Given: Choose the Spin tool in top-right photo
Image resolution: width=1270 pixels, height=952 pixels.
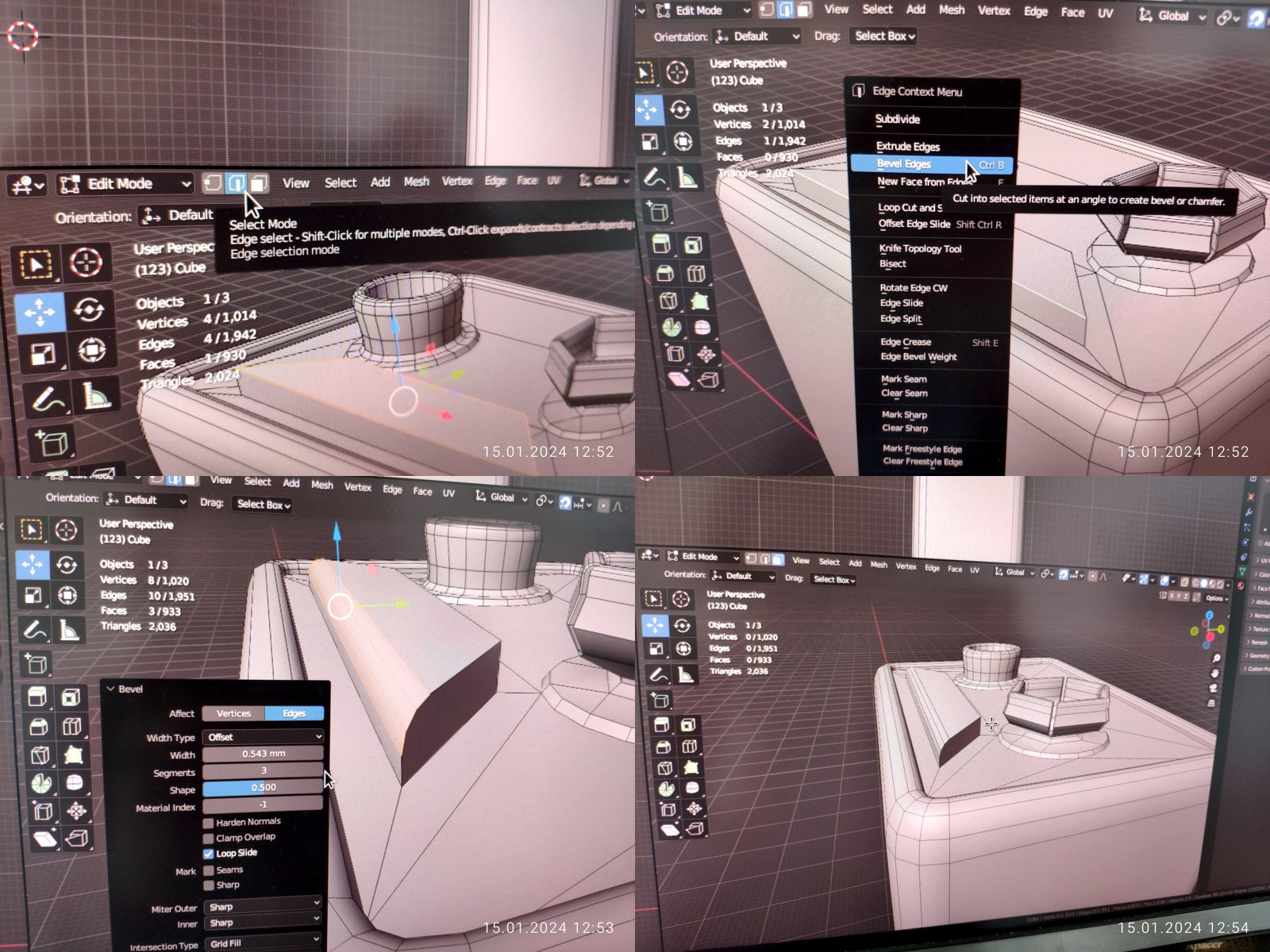Looking at the screenshot, I should click(672, 328).
